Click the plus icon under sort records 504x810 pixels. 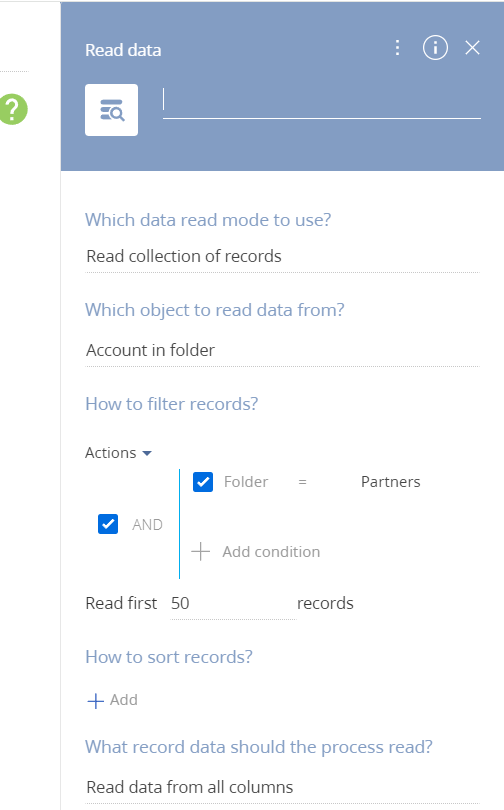point(96,700)
